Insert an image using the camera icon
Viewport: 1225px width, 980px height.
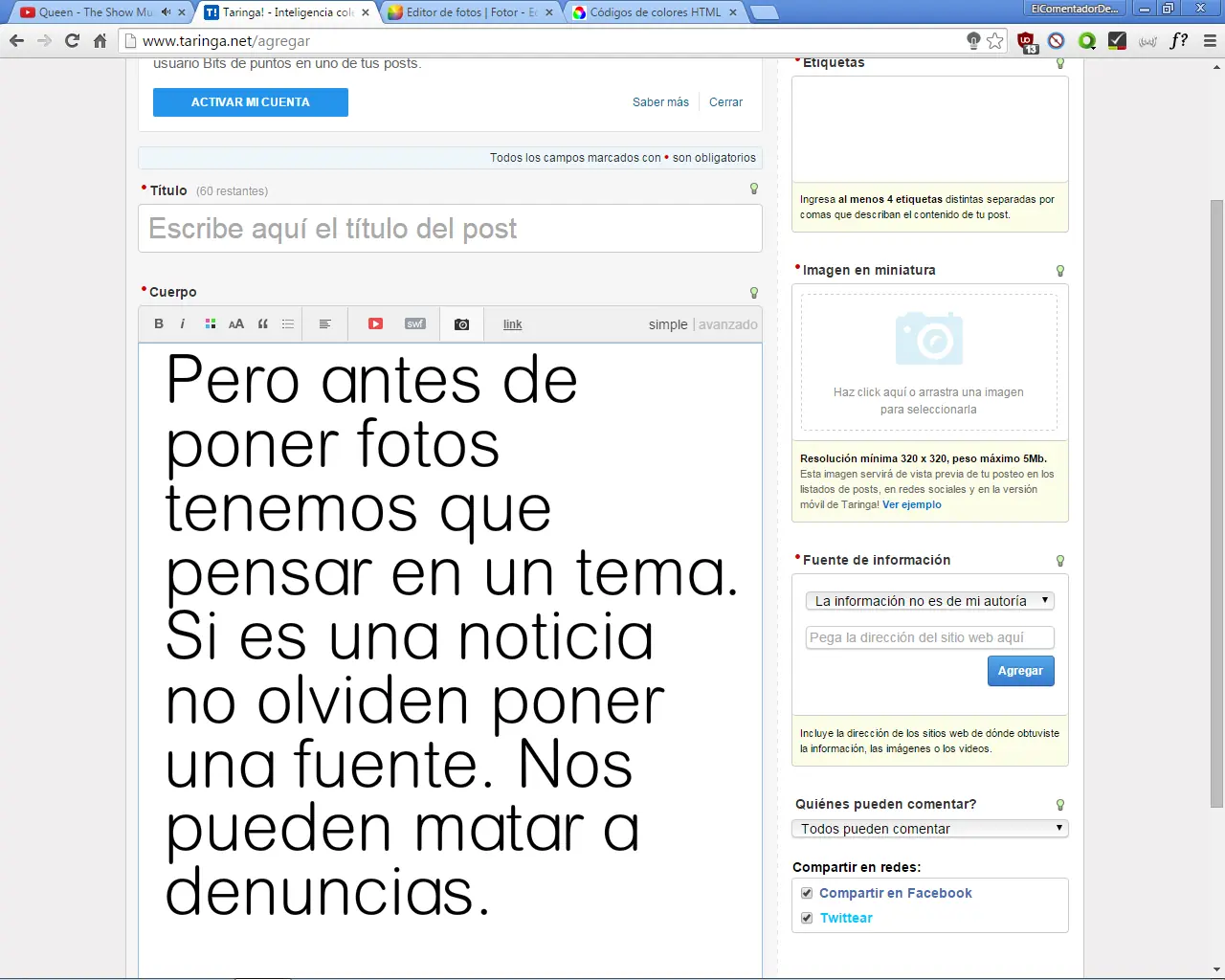pos(461,324)
